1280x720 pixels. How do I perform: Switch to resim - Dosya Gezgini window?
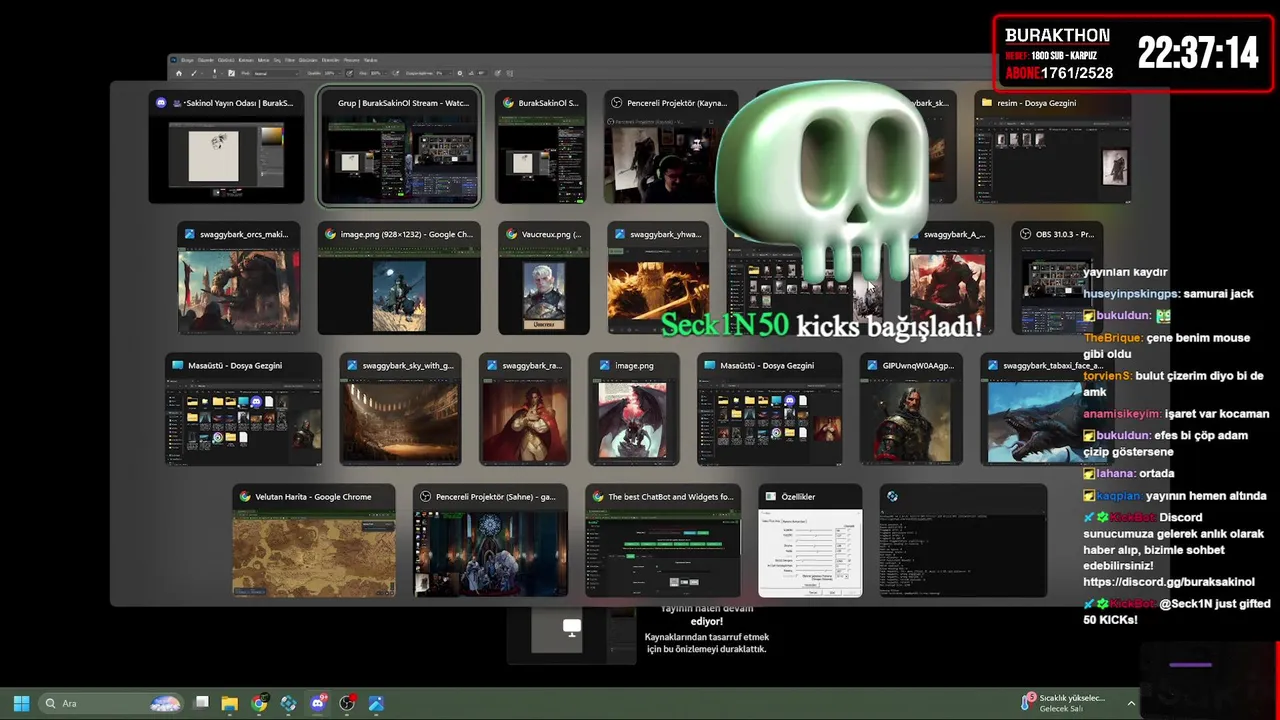click(1053, 147)
